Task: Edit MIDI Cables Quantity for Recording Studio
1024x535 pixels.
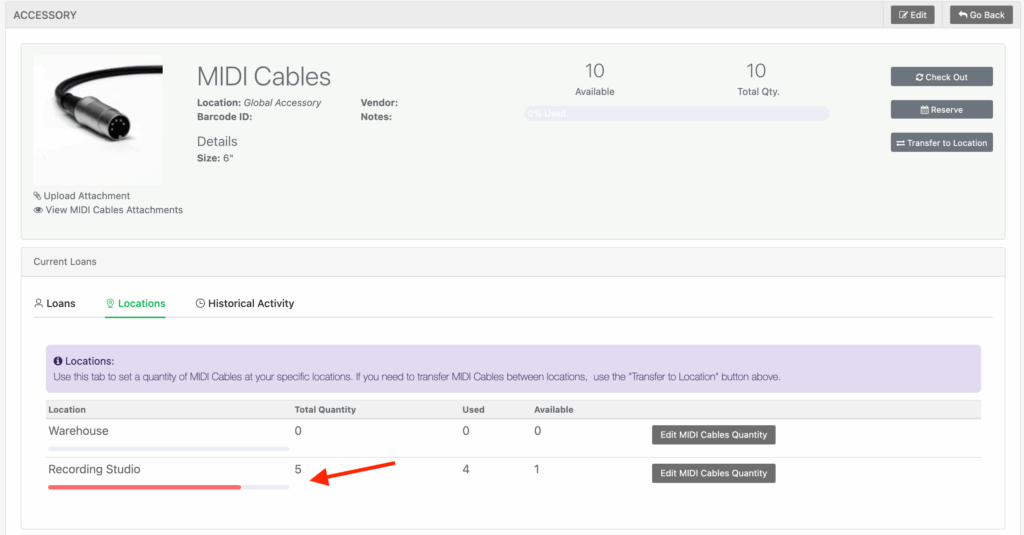Action: (x=713, y=473)
